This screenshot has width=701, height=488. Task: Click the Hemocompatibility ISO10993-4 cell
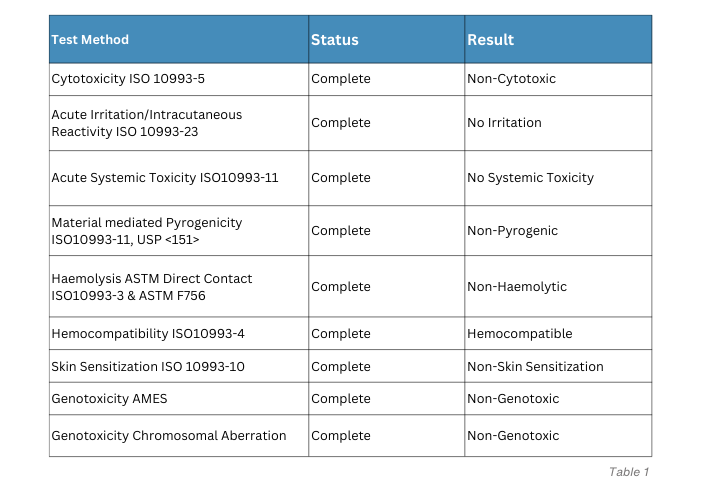179,333
